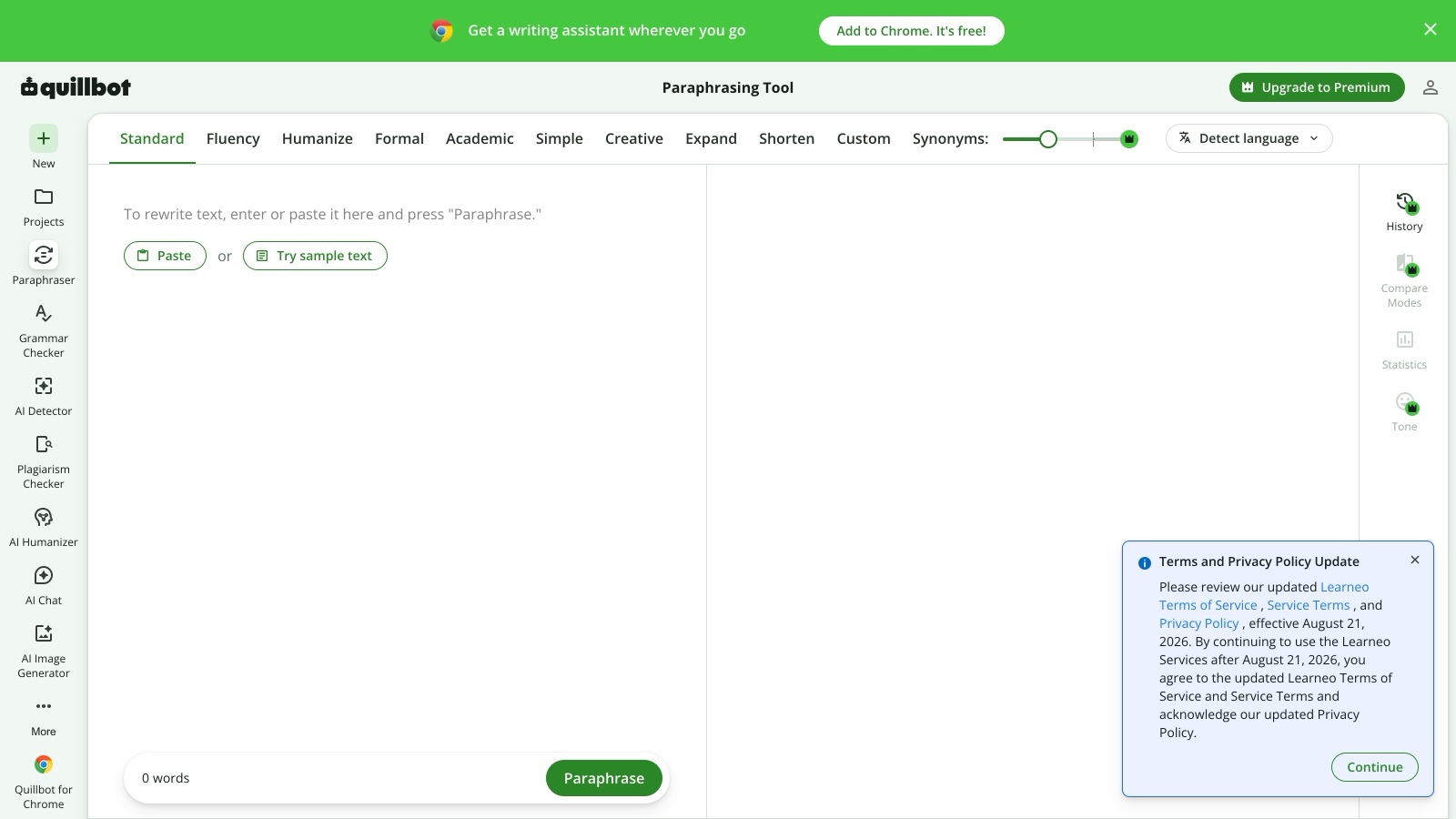The height and width of the screenshot is (819, 1456).
Task: Click the New plus icon in sidebar
Action: [44, 138]
